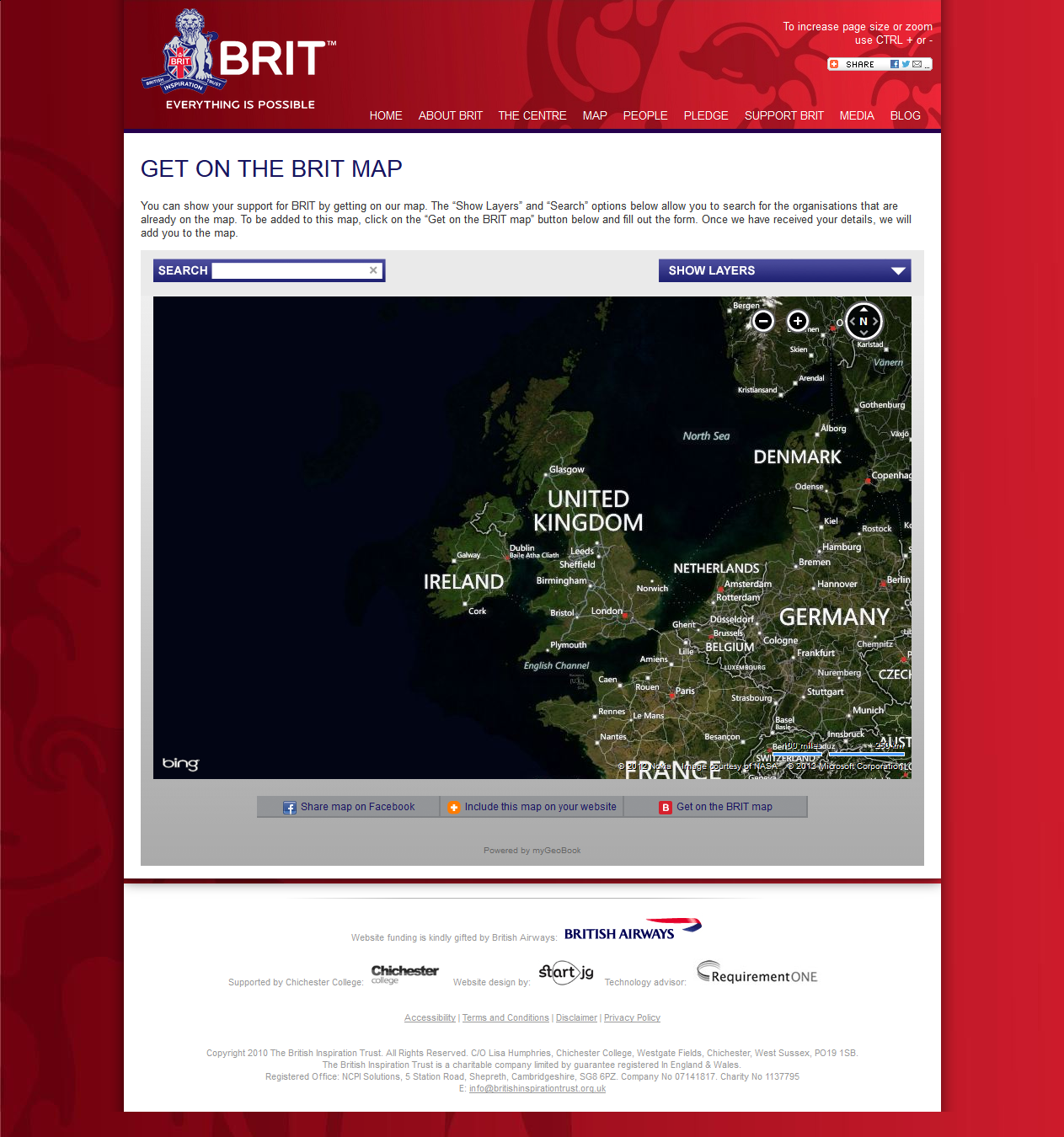
Task: Click the Bing logo on the map
Action: pos(180,763)
